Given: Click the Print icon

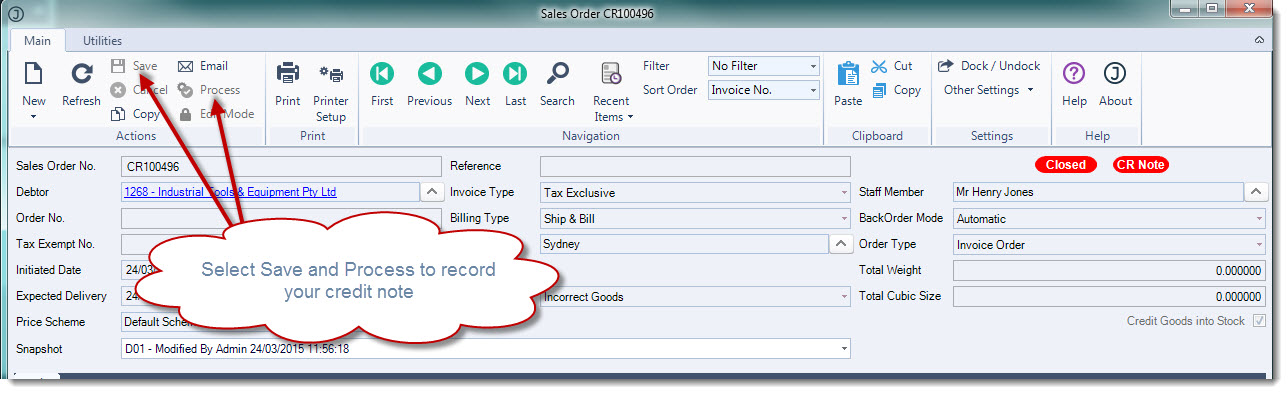Looking at the screenshot, I should click(x=288, y=73).
